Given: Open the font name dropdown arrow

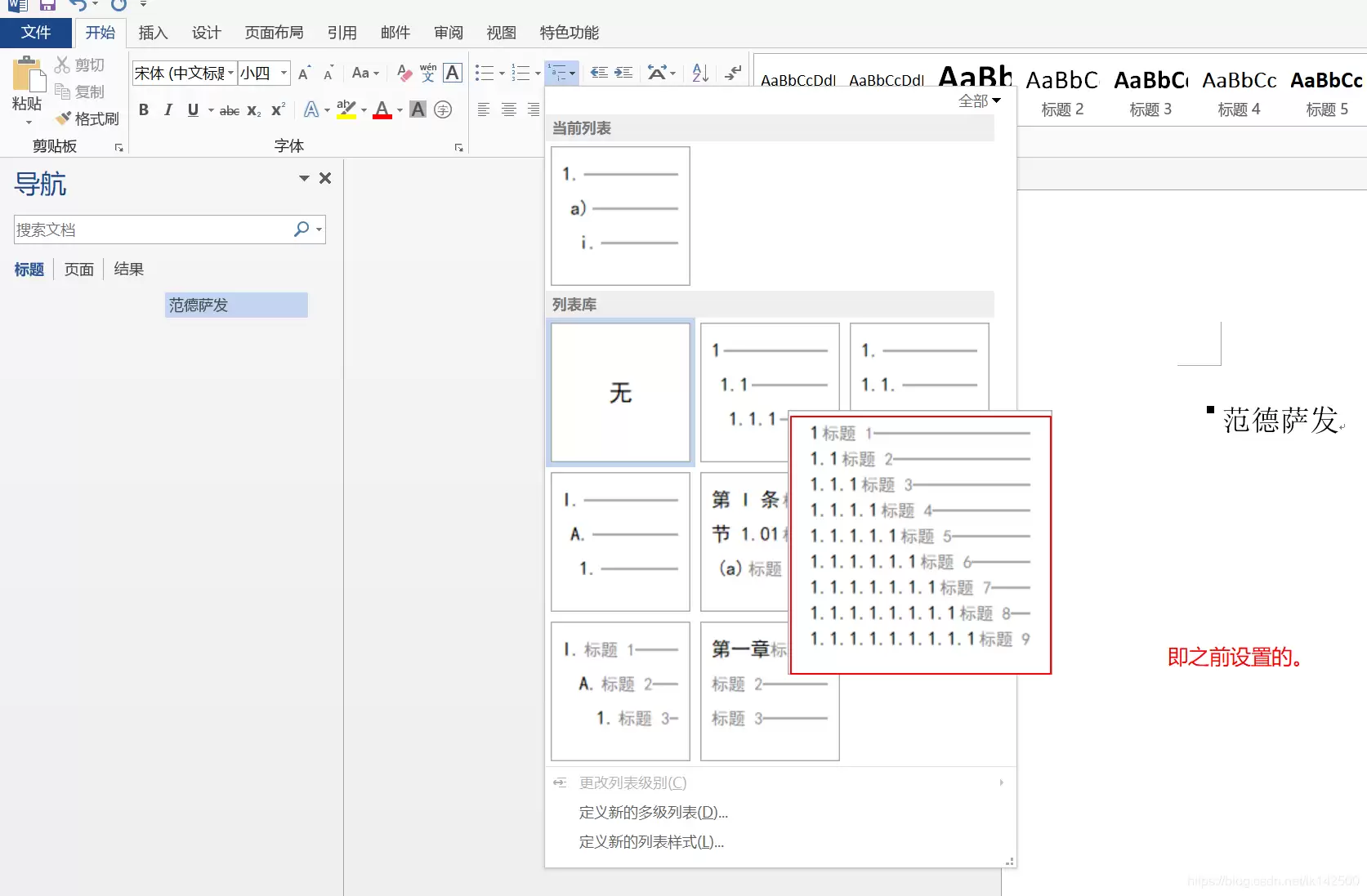Looking at the screenshot, I should point(230,73).
